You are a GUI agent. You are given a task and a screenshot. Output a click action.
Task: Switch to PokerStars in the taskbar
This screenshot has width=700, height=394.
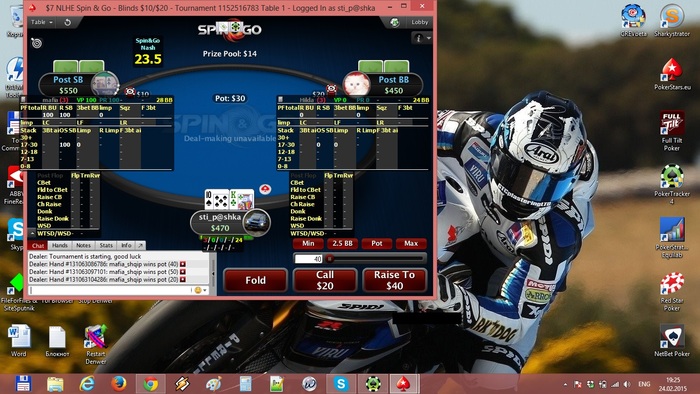click(404, 384)
